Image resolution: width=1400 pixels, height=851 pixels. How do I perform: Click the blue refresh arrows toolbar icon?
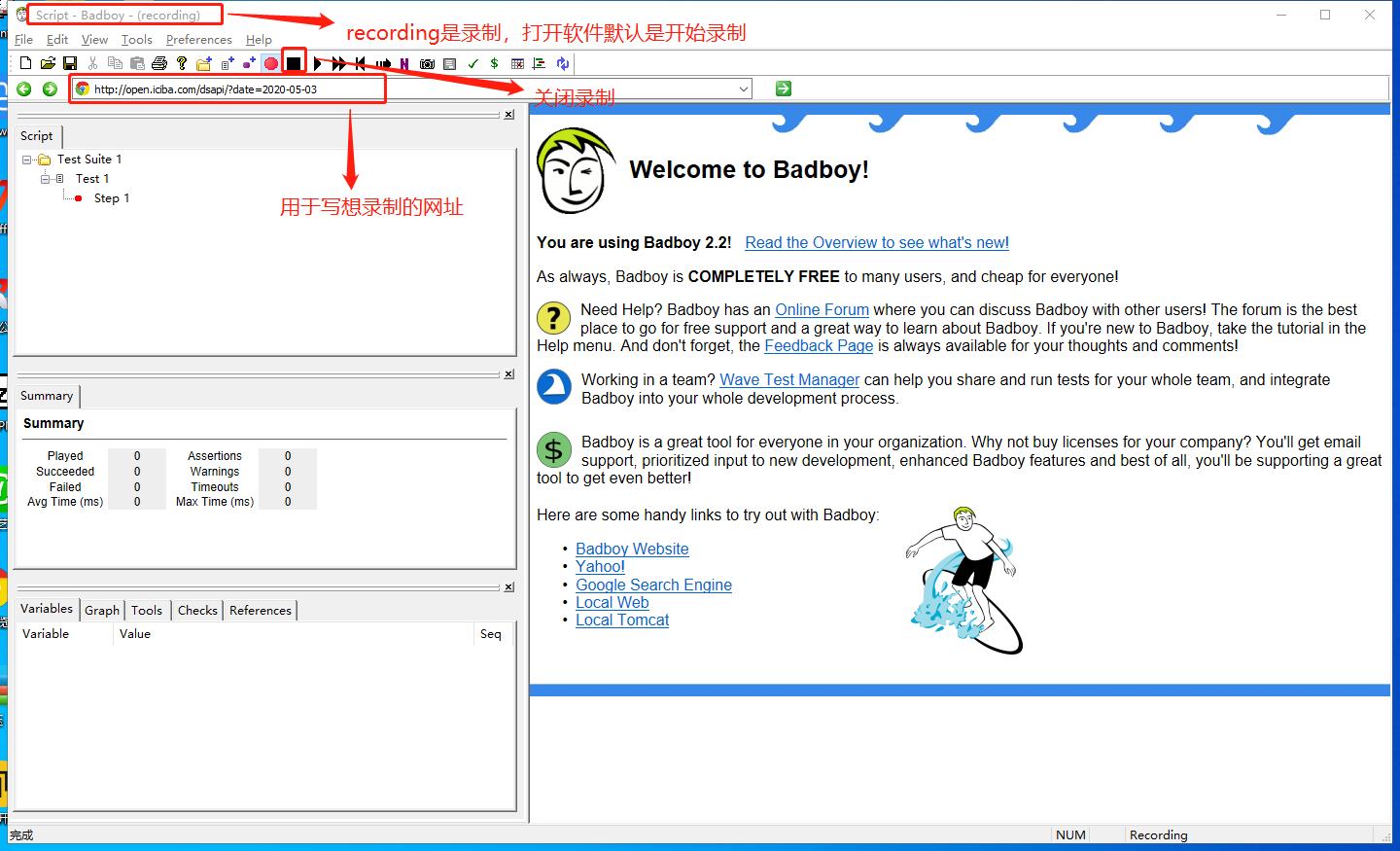click(562, 63)
